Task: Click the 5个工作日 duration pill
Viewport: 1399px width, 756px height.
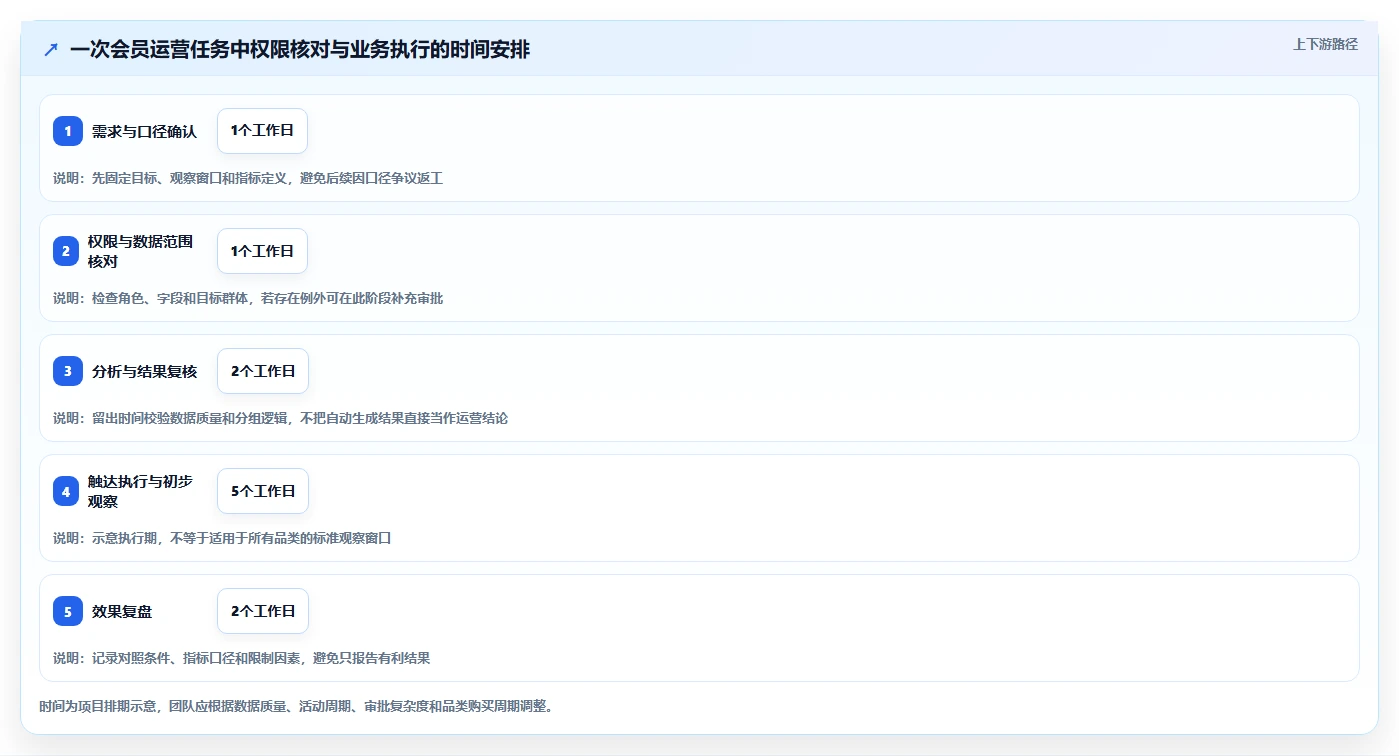Action: click(x=263, y=491)
